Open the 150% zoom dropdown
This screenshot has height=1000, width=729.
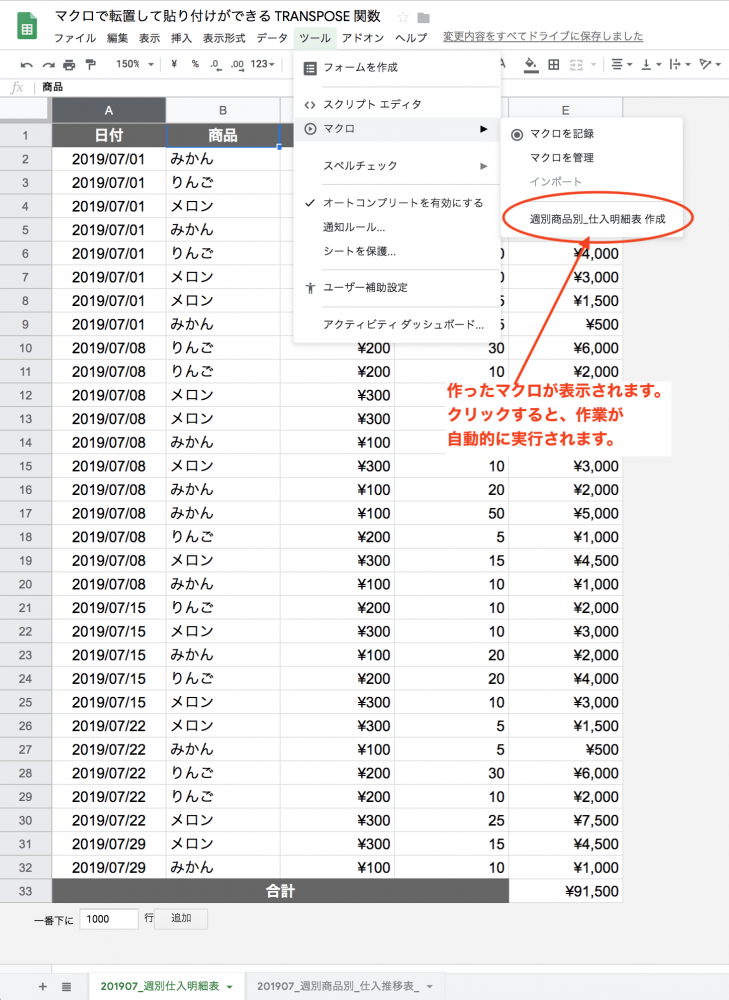pyautogui.click(x=135, y=64)
